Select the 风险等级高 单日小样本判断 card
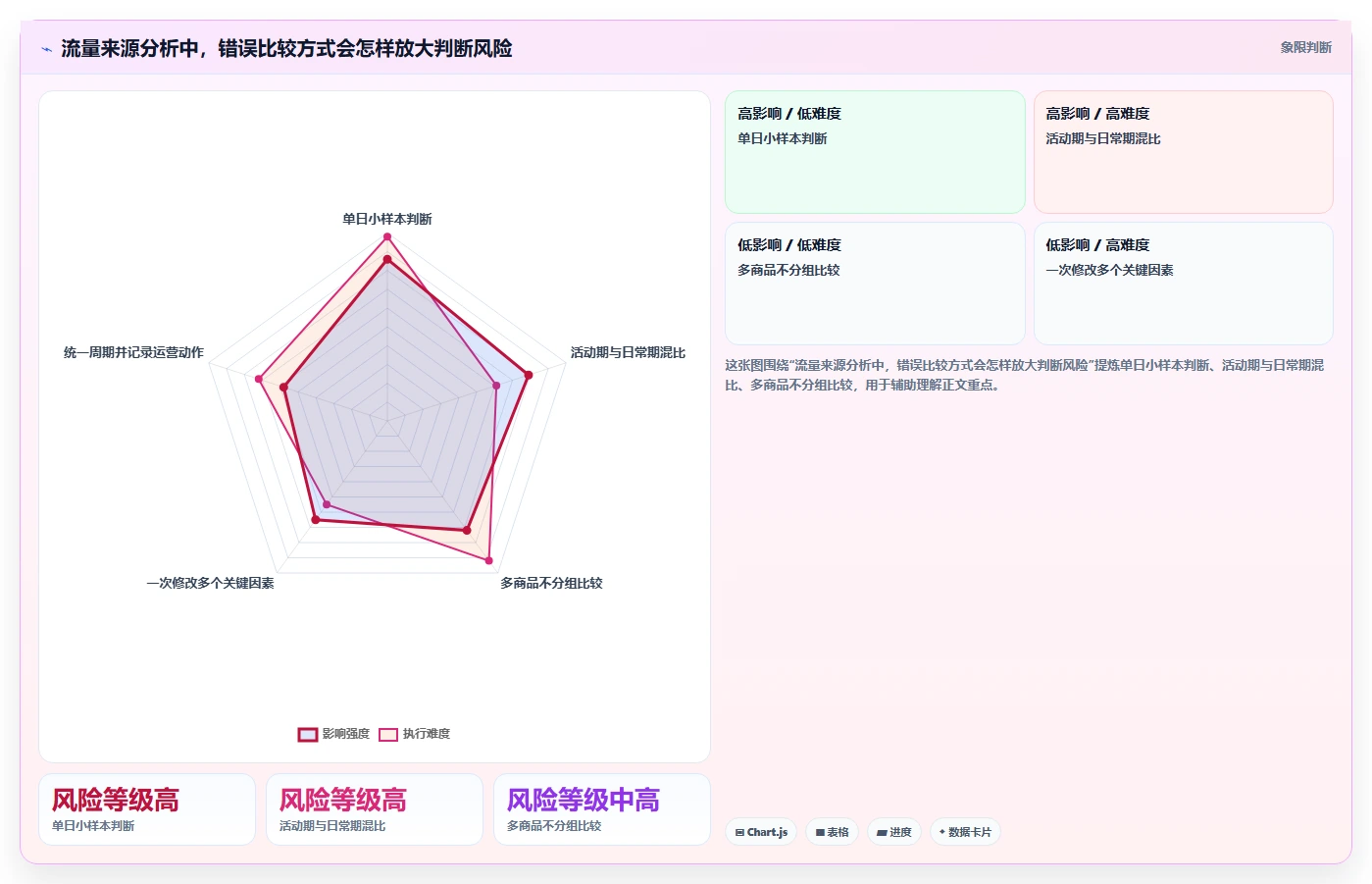The height and width of the screenshot is (884, 1372). click(x=147, y=809)
